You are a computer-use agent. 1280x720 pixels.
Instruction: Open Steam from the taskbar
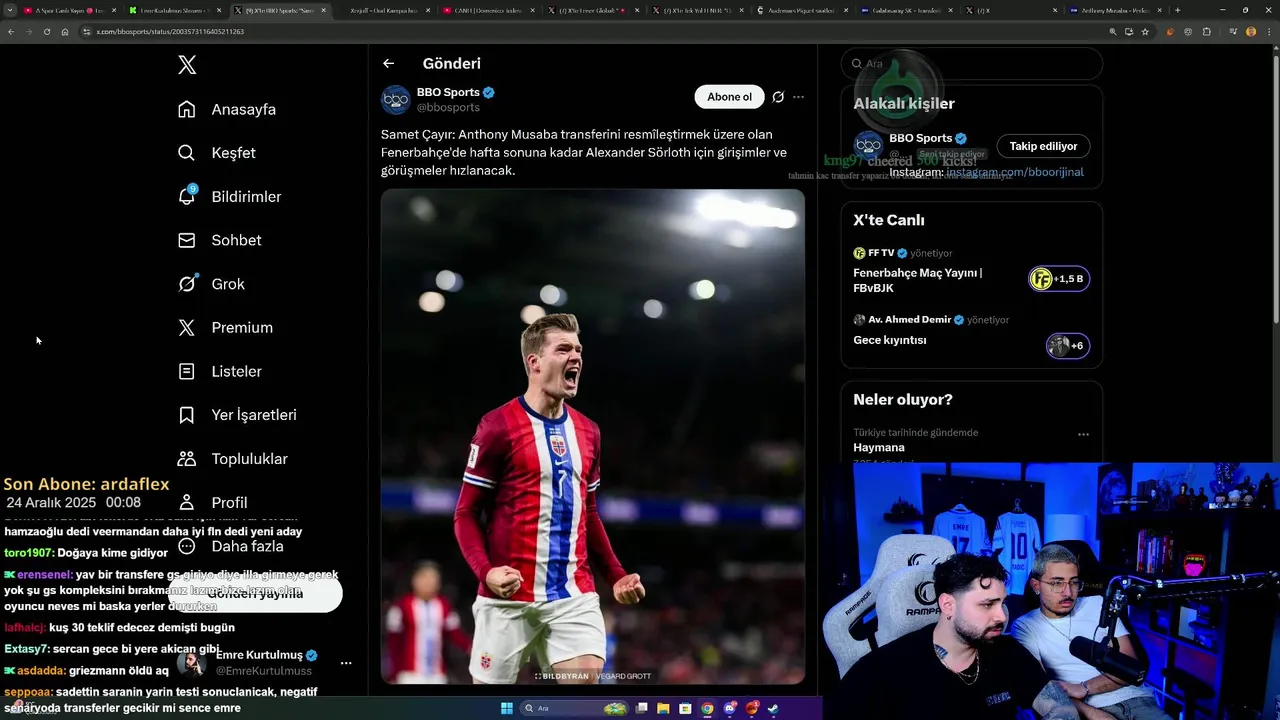point(774,708)
